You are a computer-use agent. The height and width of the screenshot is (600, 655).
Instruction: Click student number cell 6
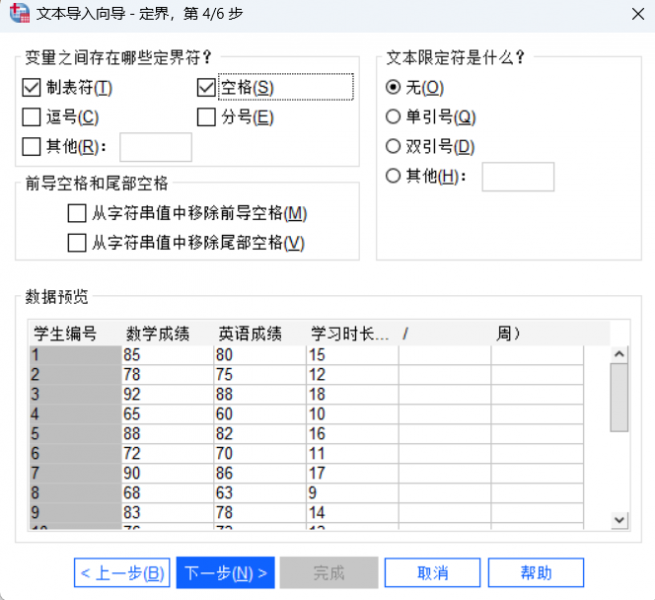[x=75, y=453]
